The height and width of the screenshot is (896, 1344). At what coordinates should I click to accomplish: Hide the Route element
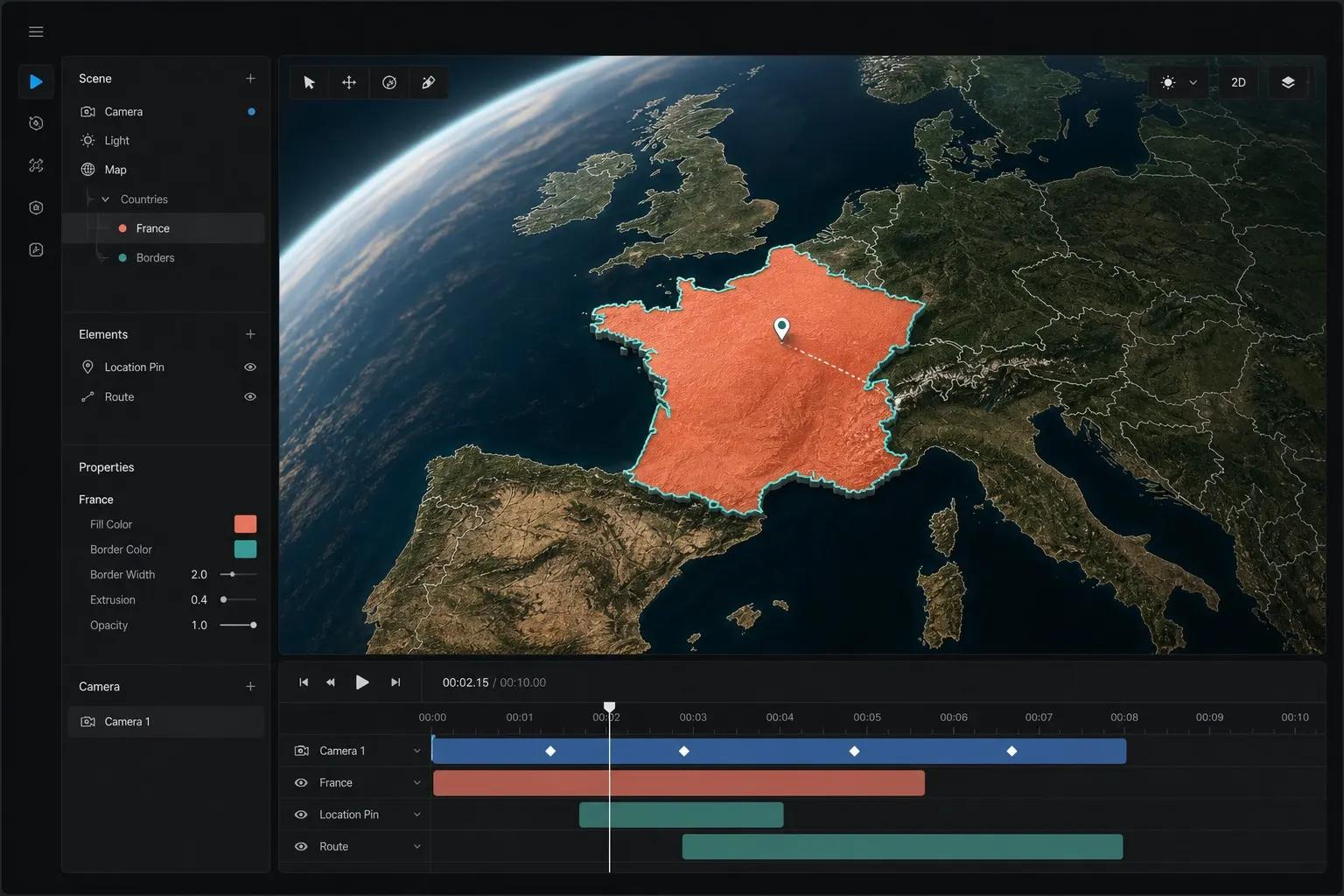[250, 397]
